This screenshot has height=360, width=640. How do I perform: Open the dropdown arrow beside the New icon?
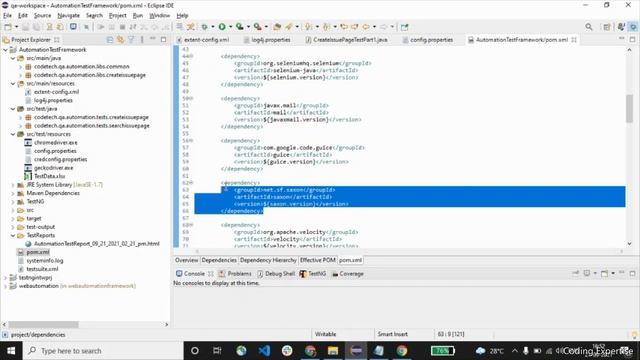point(16,27)
